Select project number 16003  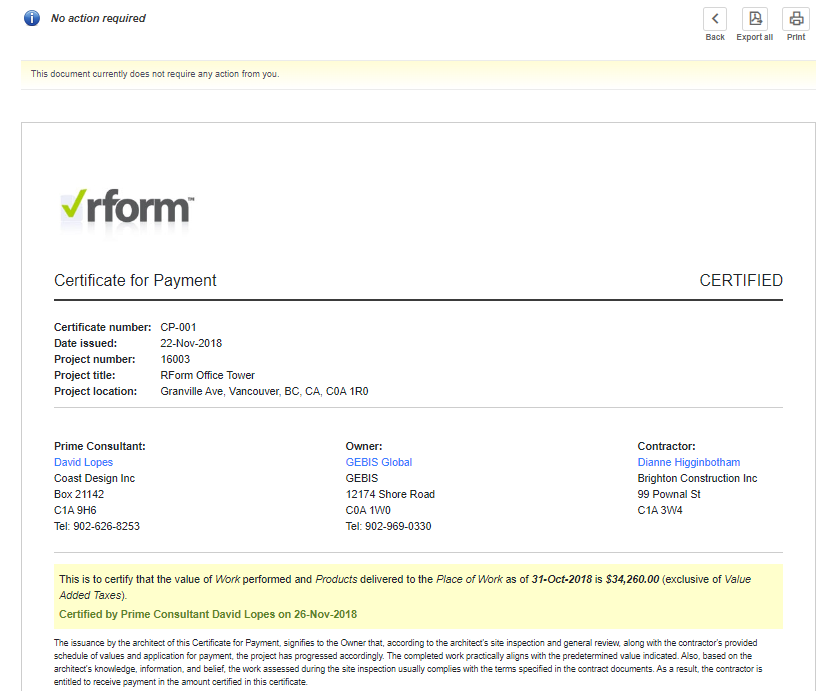tap(175, 359)
